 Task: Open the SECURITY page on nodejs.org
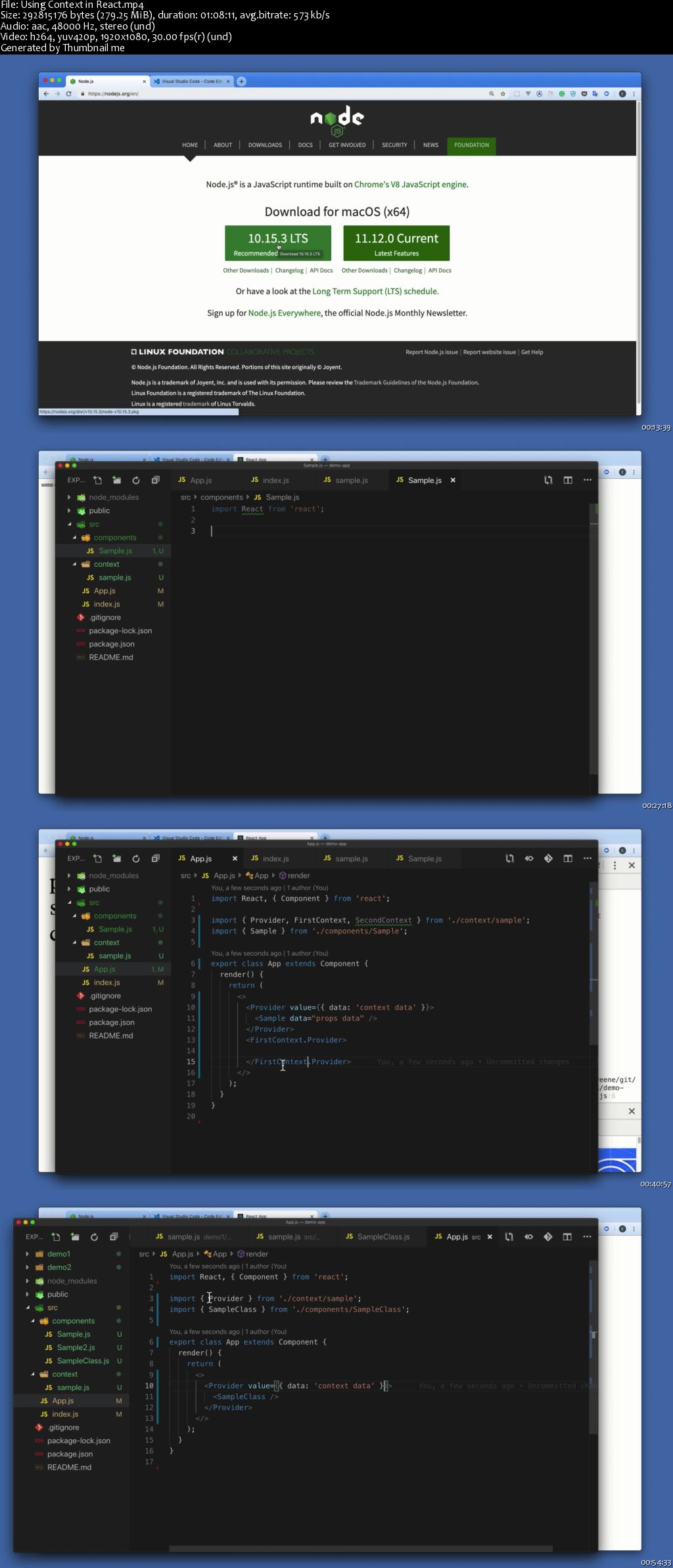pyautogui.click(x=394, y=145)
